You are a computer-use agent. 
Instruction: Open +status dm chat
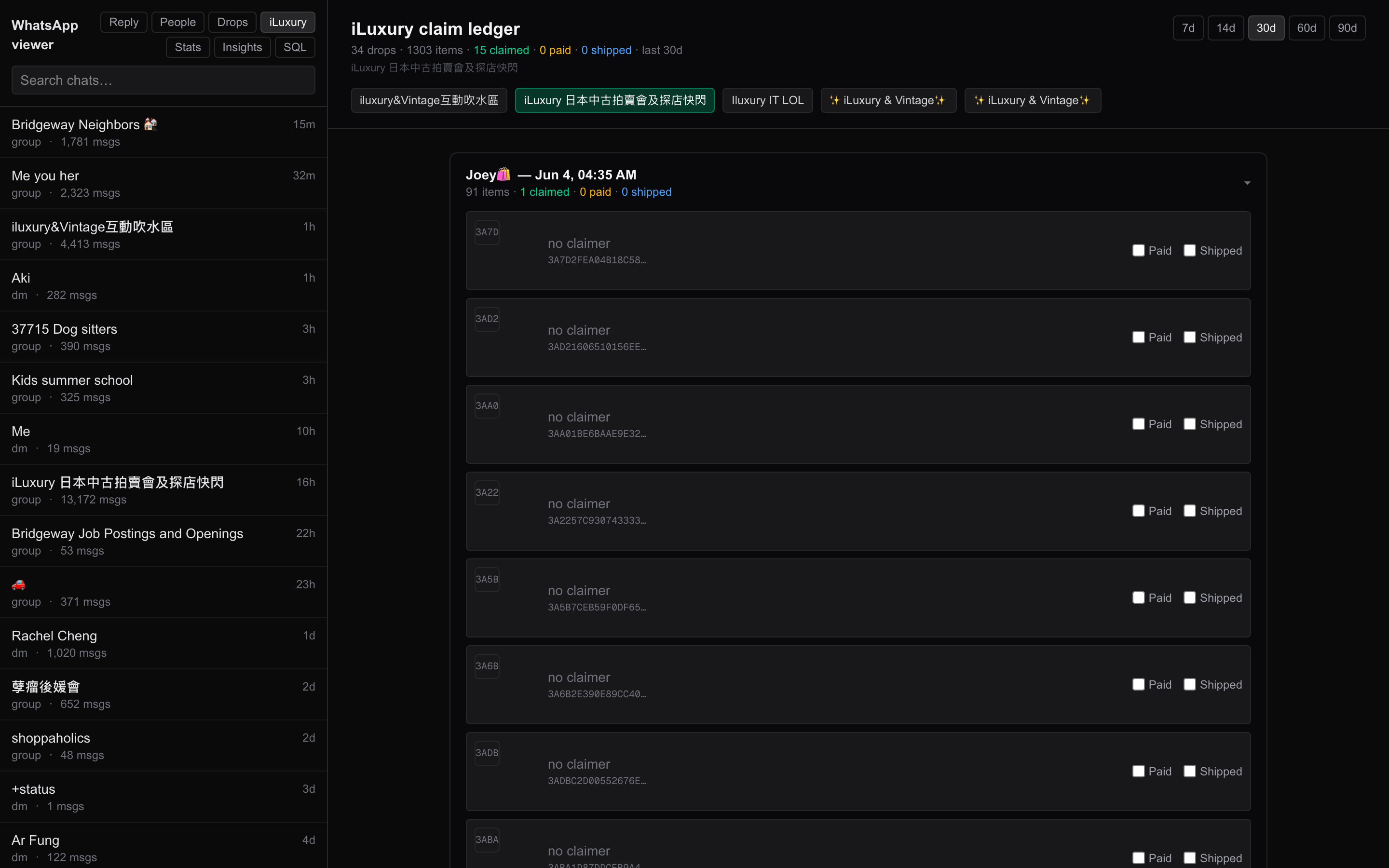click(163, 797)
